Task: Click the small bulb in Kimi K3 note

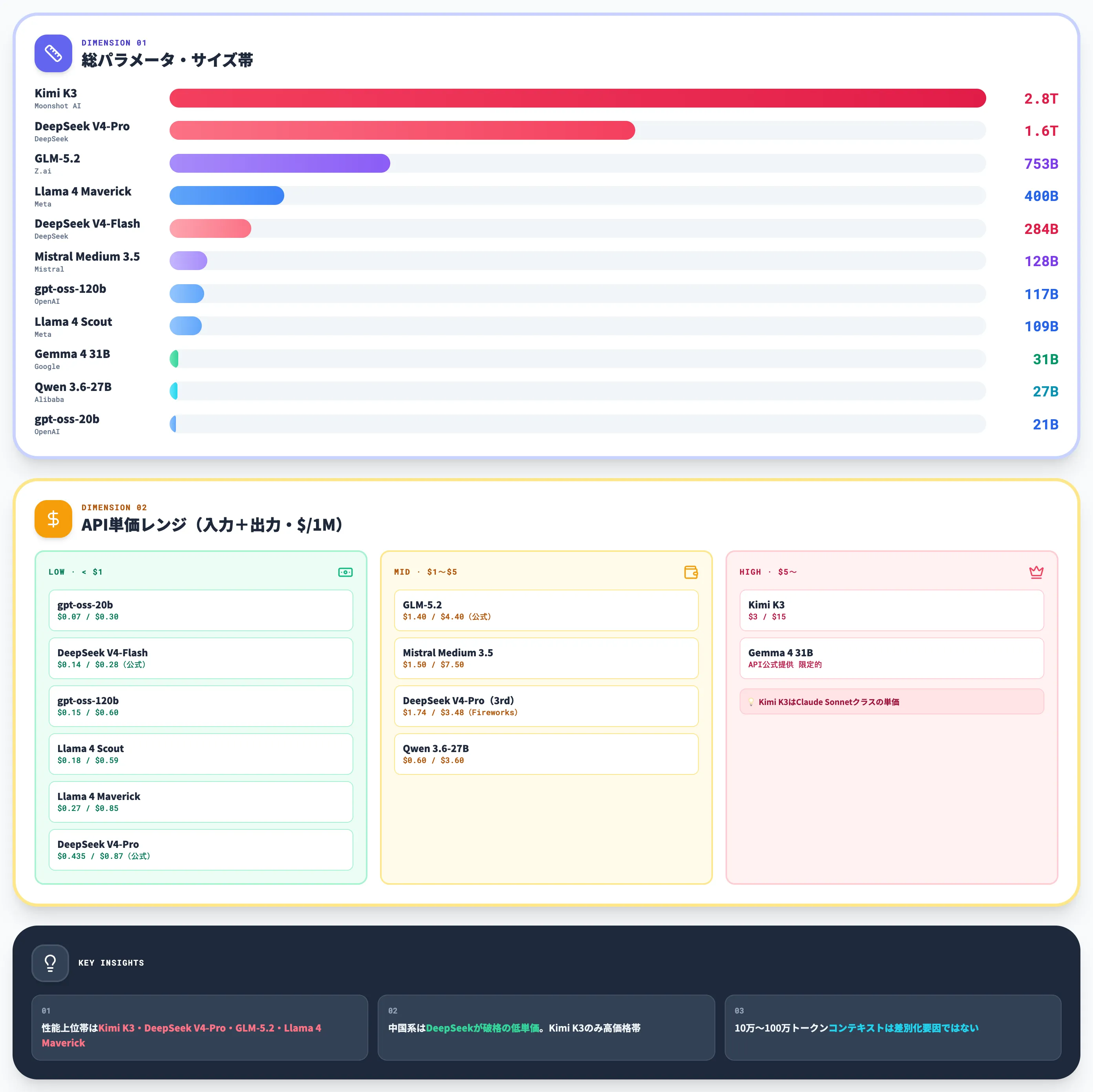Action: point(751,702)
